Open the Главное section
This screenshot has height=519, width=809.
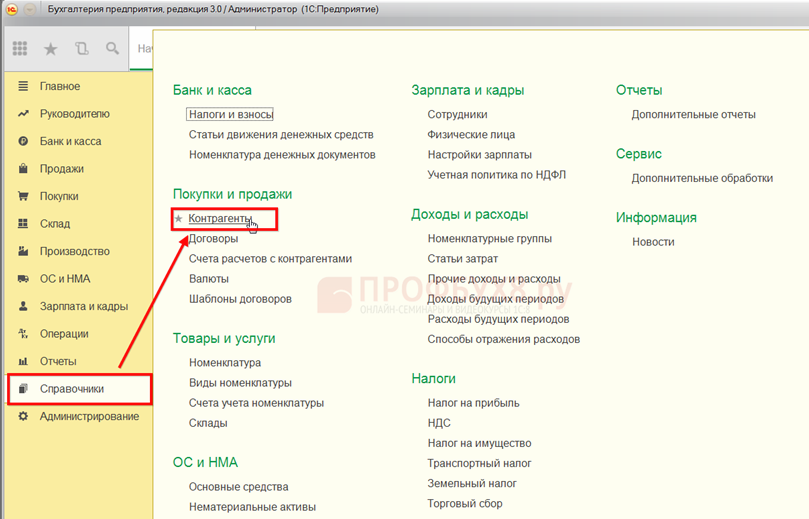pyautogui.click(x=60, y=86)
